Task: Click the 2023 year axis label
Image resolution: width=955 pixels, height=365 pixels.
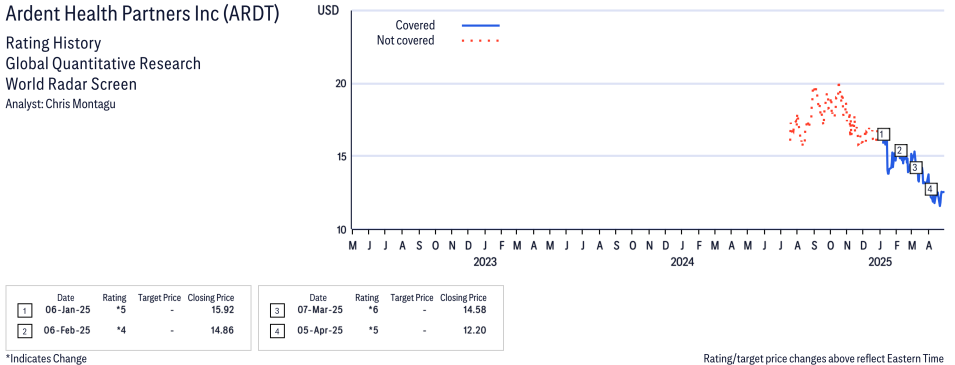Action: tap(485, 263)
